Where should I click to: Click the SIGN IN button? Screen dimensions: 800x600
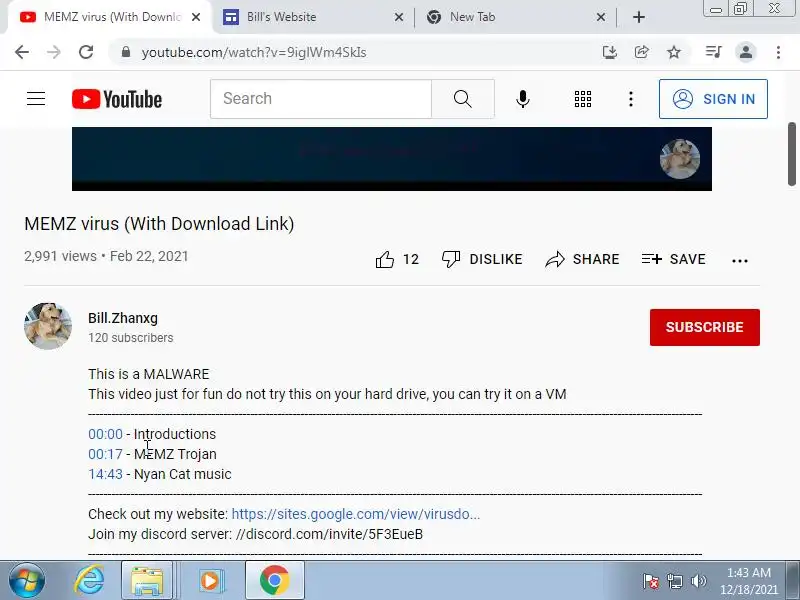pyautogui.click(x=713, y=99)
